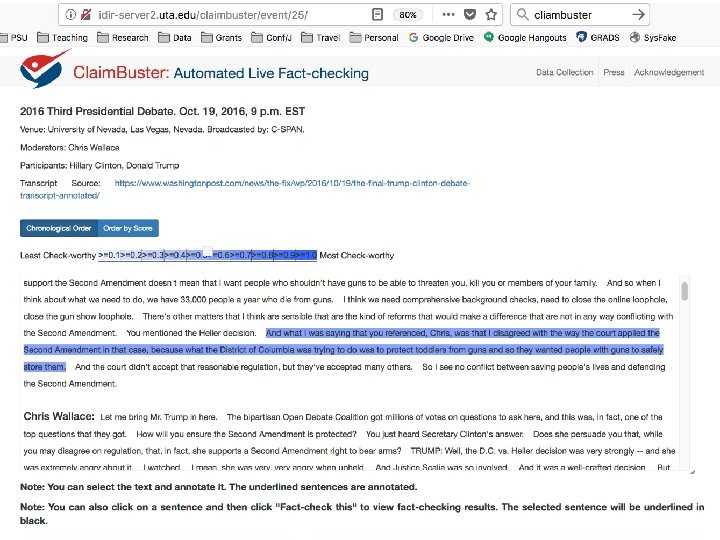
Task: Save page to Pocket icon
Action: click(470, 15)
